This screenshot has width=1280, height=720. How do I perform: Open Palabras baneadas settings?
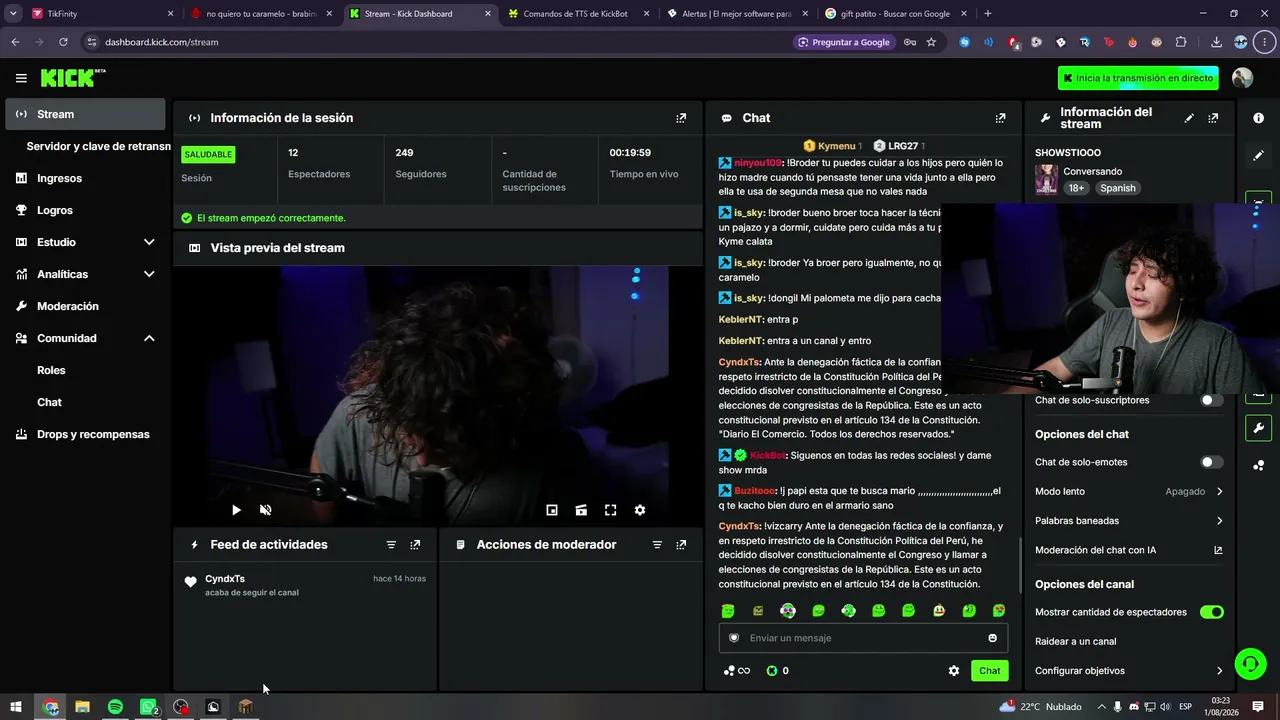pyautogui.click(x=1129, y=521)
